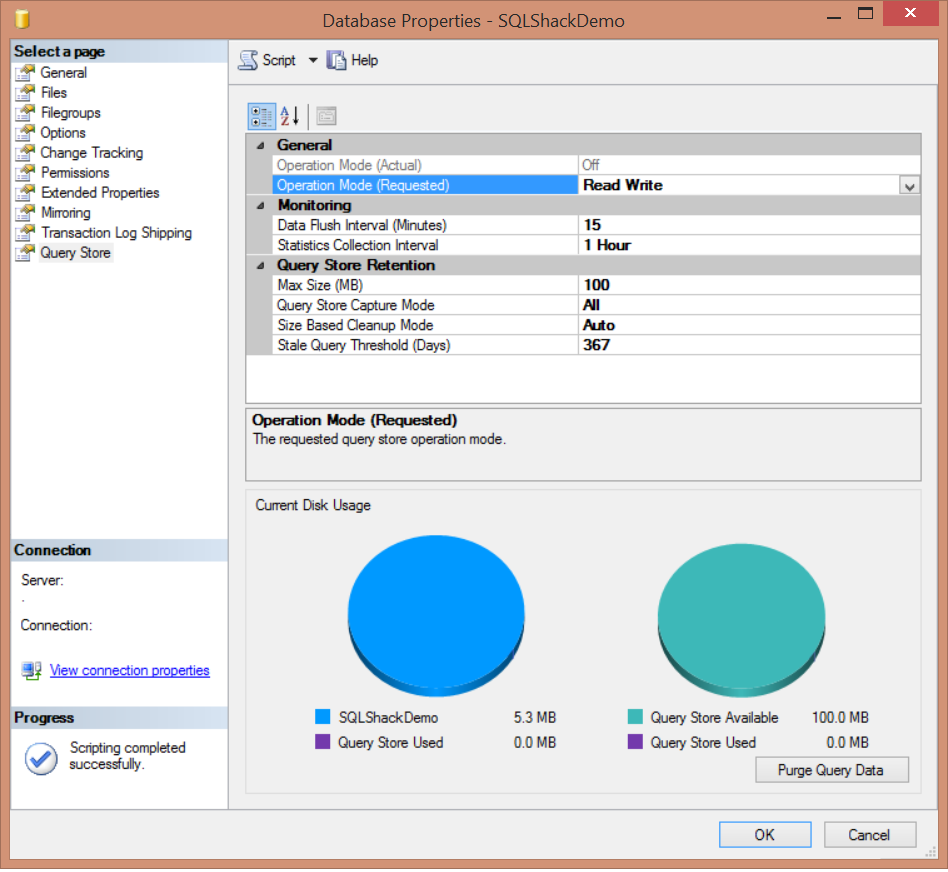Click the Options page icon
The image size is (948, 872).
click(25, 132)
